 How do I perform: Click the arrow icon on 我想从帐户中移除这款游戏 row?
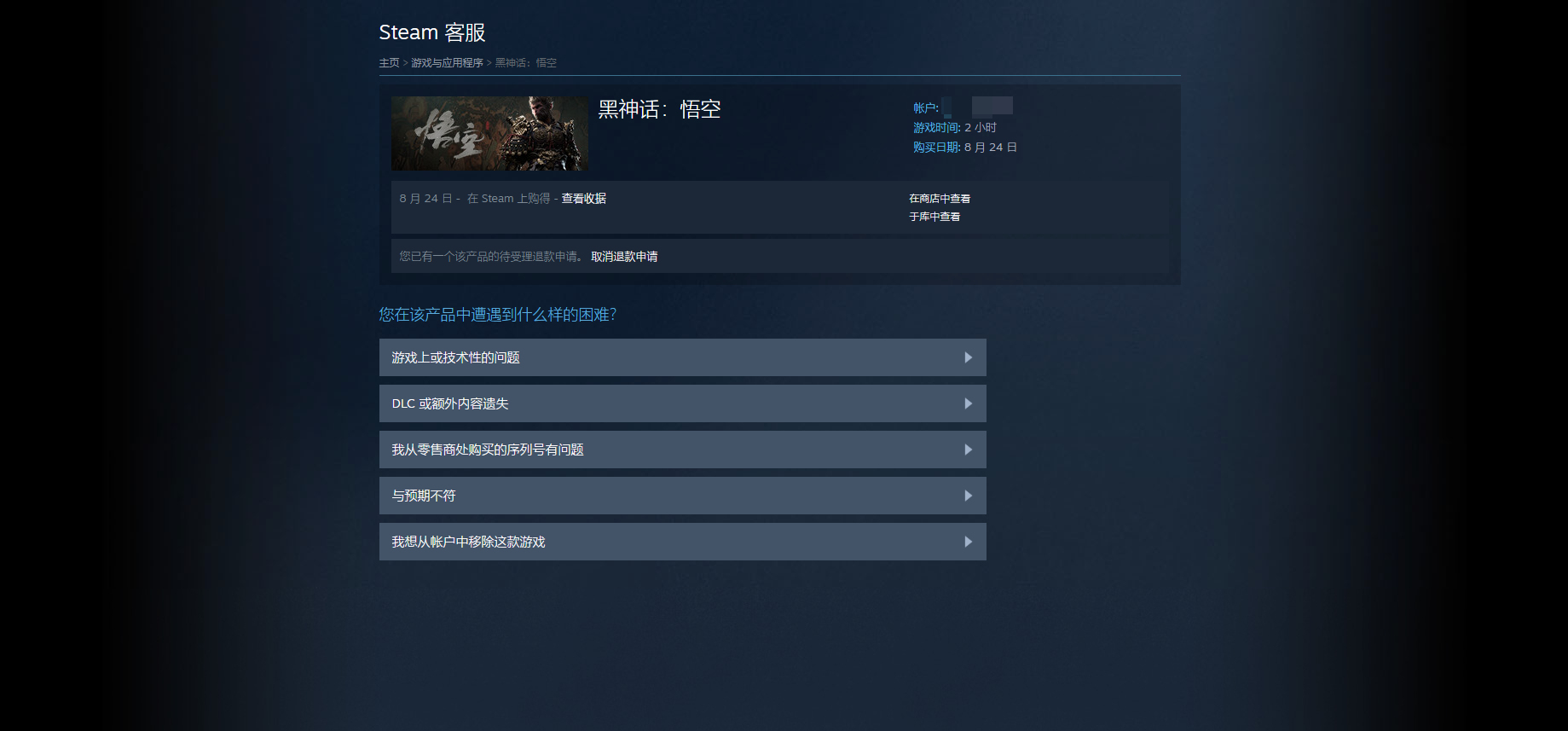pyautogui.click(x=968, y=542)
